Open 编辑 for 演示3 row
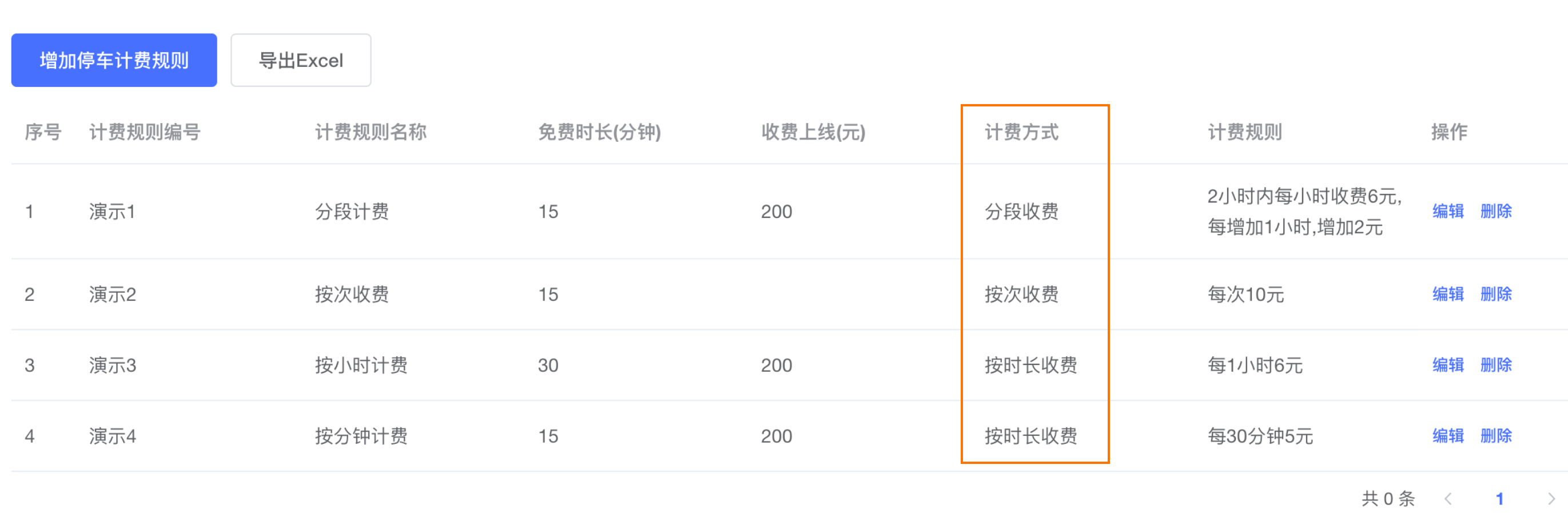 (x=1447, y=364)
